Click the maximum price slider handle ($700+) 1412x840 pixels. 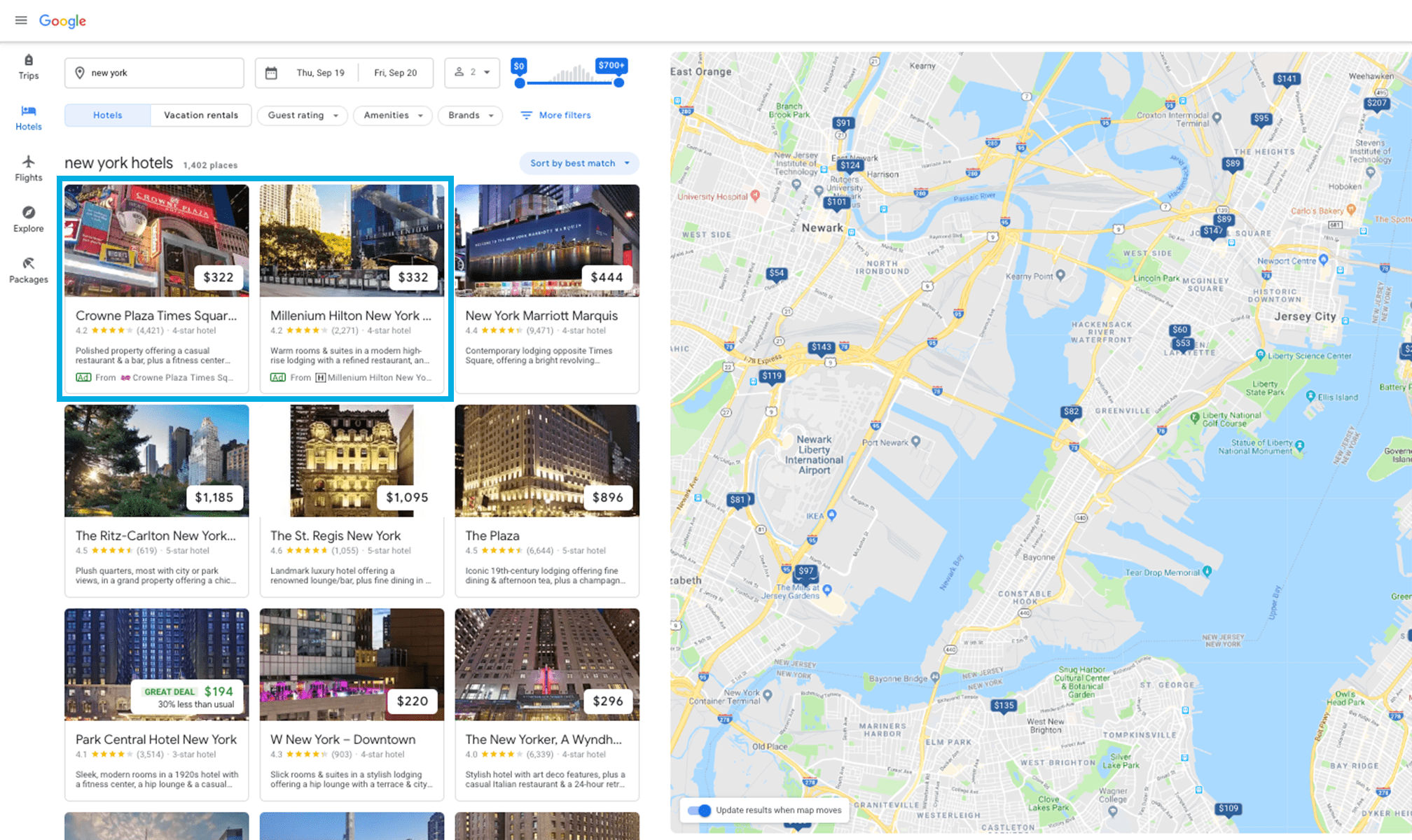619,83
